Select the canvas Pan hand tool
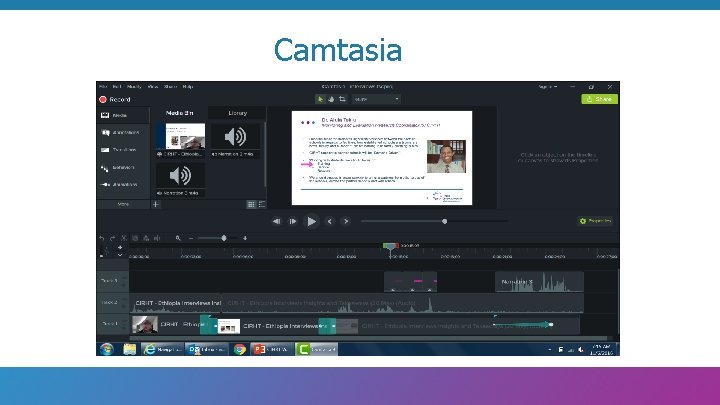 [x=331, y=99]
